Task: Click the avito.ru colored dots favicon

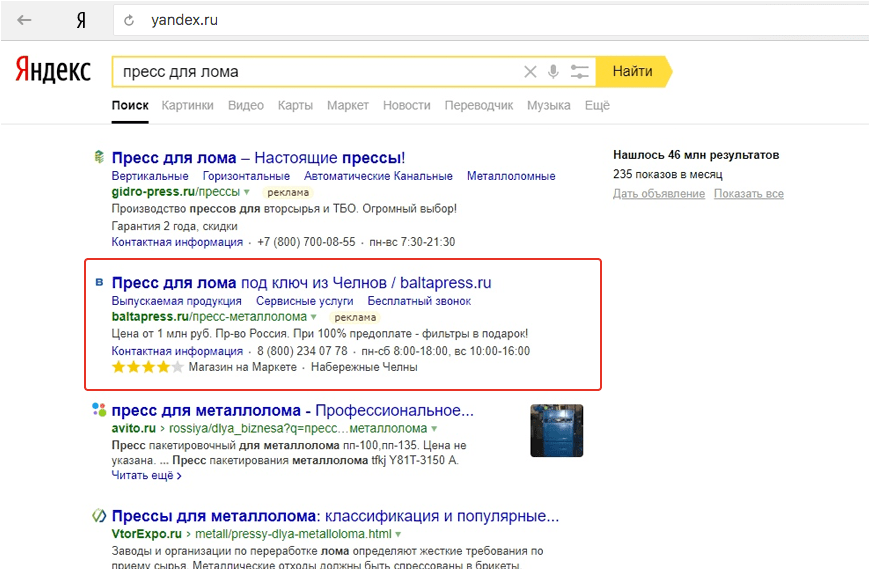Action: click(98, 410)
